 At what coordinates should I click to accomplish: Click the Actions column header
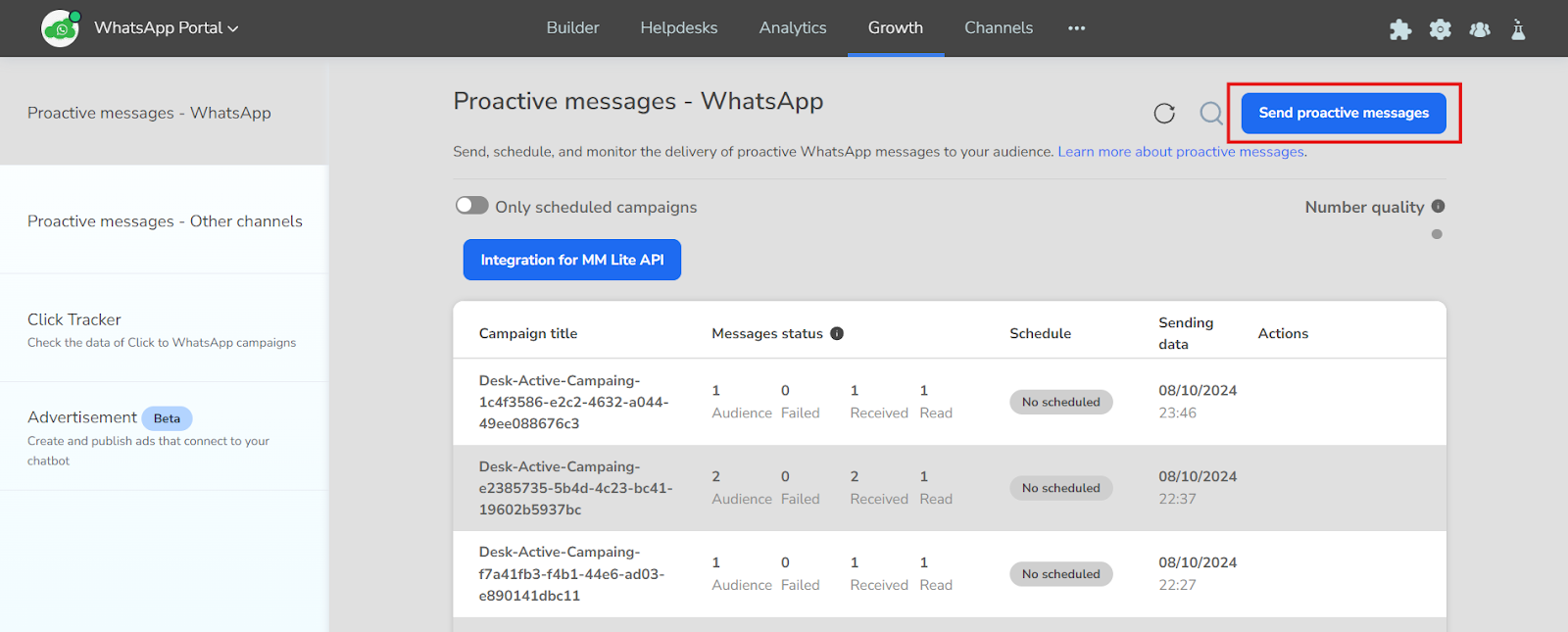1283,333
